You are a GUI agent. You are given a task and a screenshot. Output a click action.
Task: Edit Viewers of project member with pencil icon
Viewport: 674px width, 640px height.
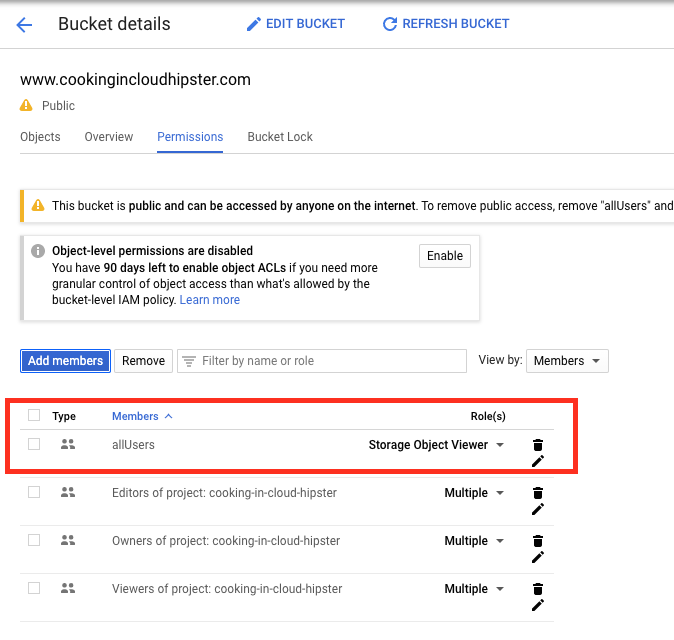coord(538,605)
